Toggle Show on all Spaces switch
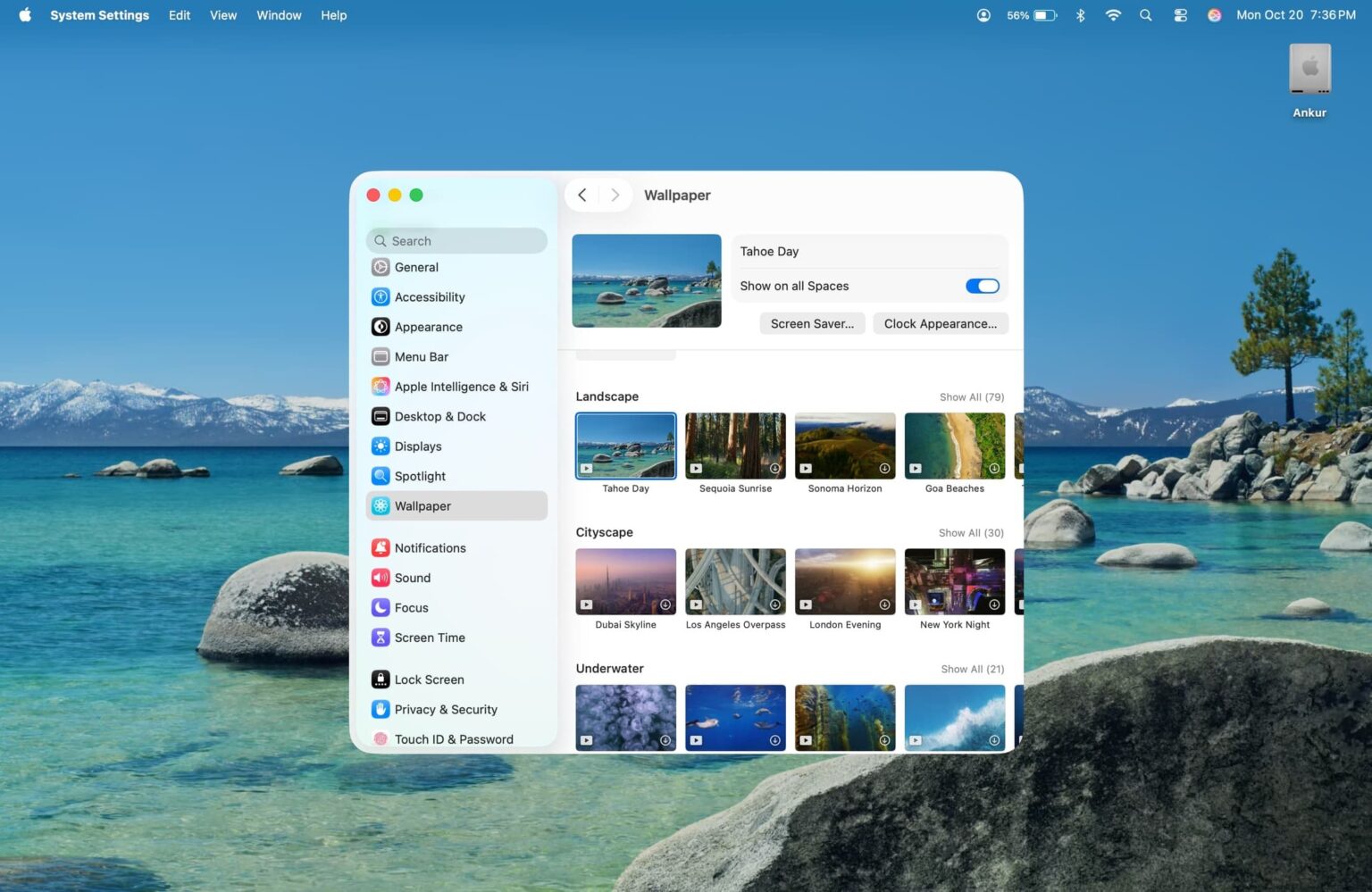 point(982,286)
